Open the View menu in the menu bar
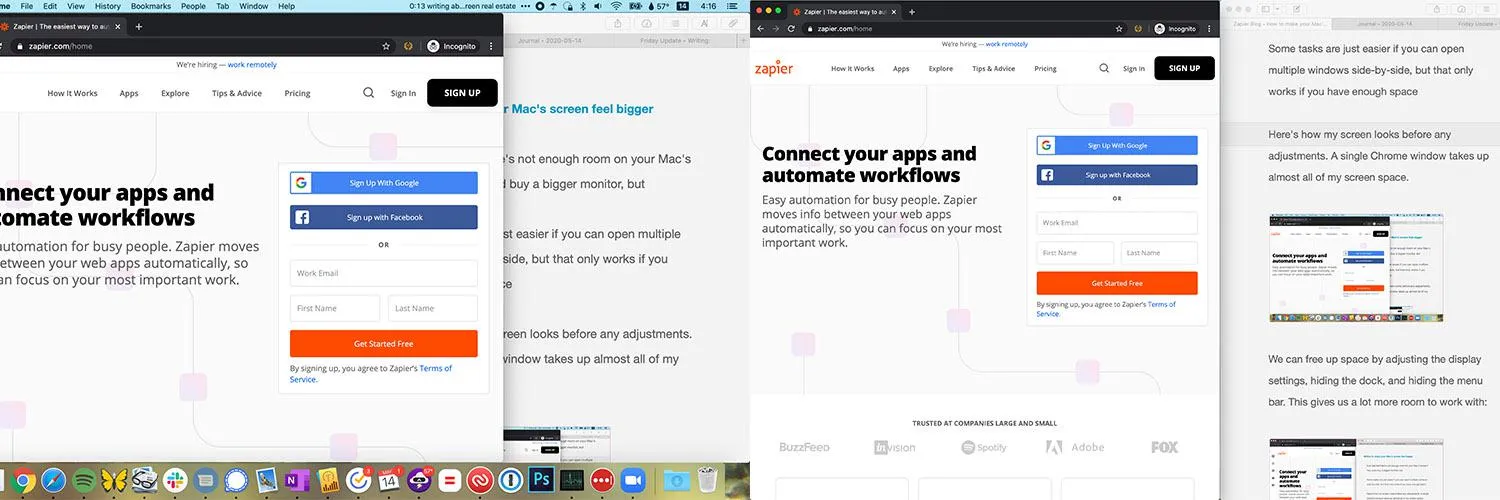 [76, 6]
